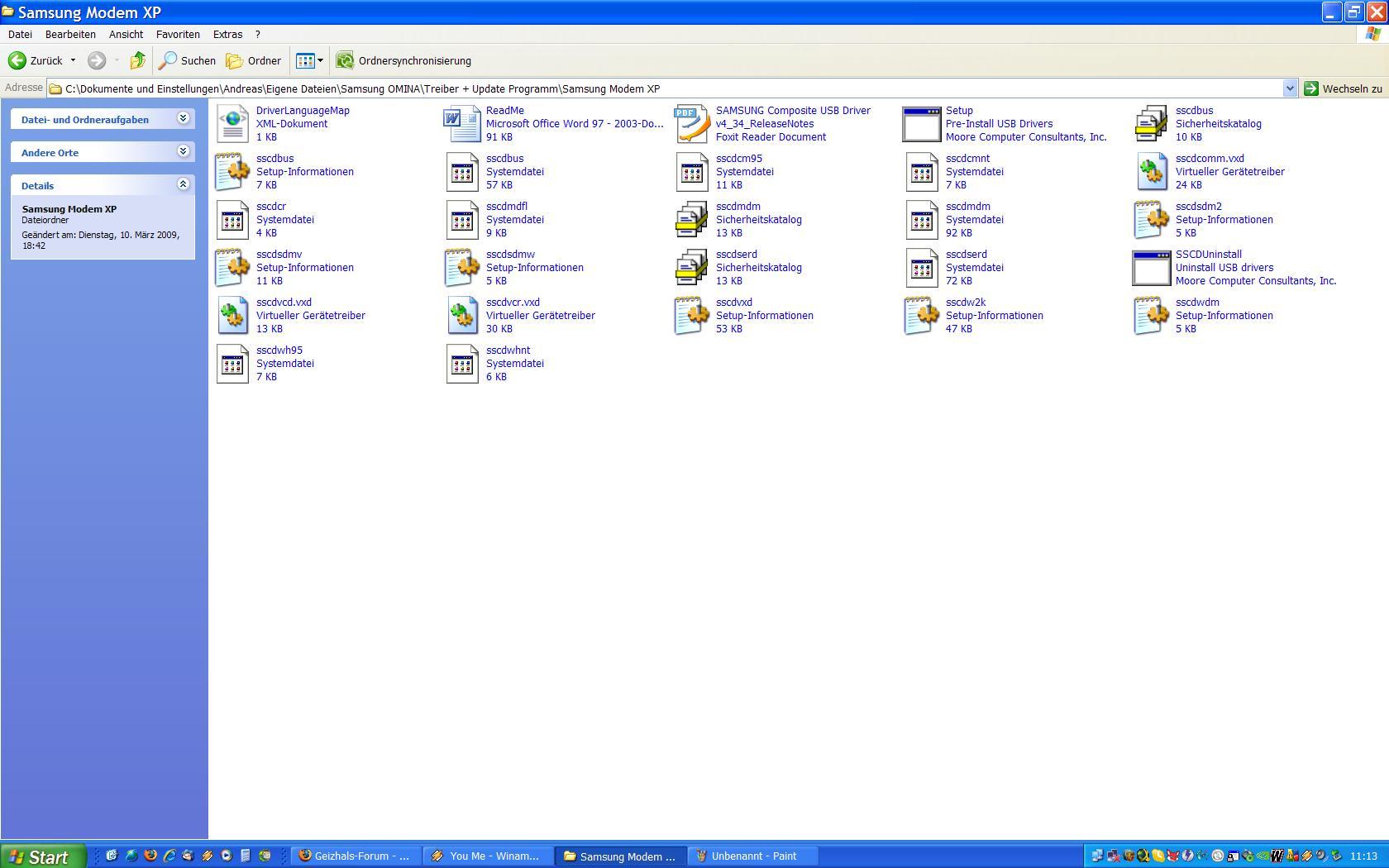This screenshot has height=868, width=1389.
Task: Select the sscdvcr.vxd driver icon
Action: click(x=462, y=316)
